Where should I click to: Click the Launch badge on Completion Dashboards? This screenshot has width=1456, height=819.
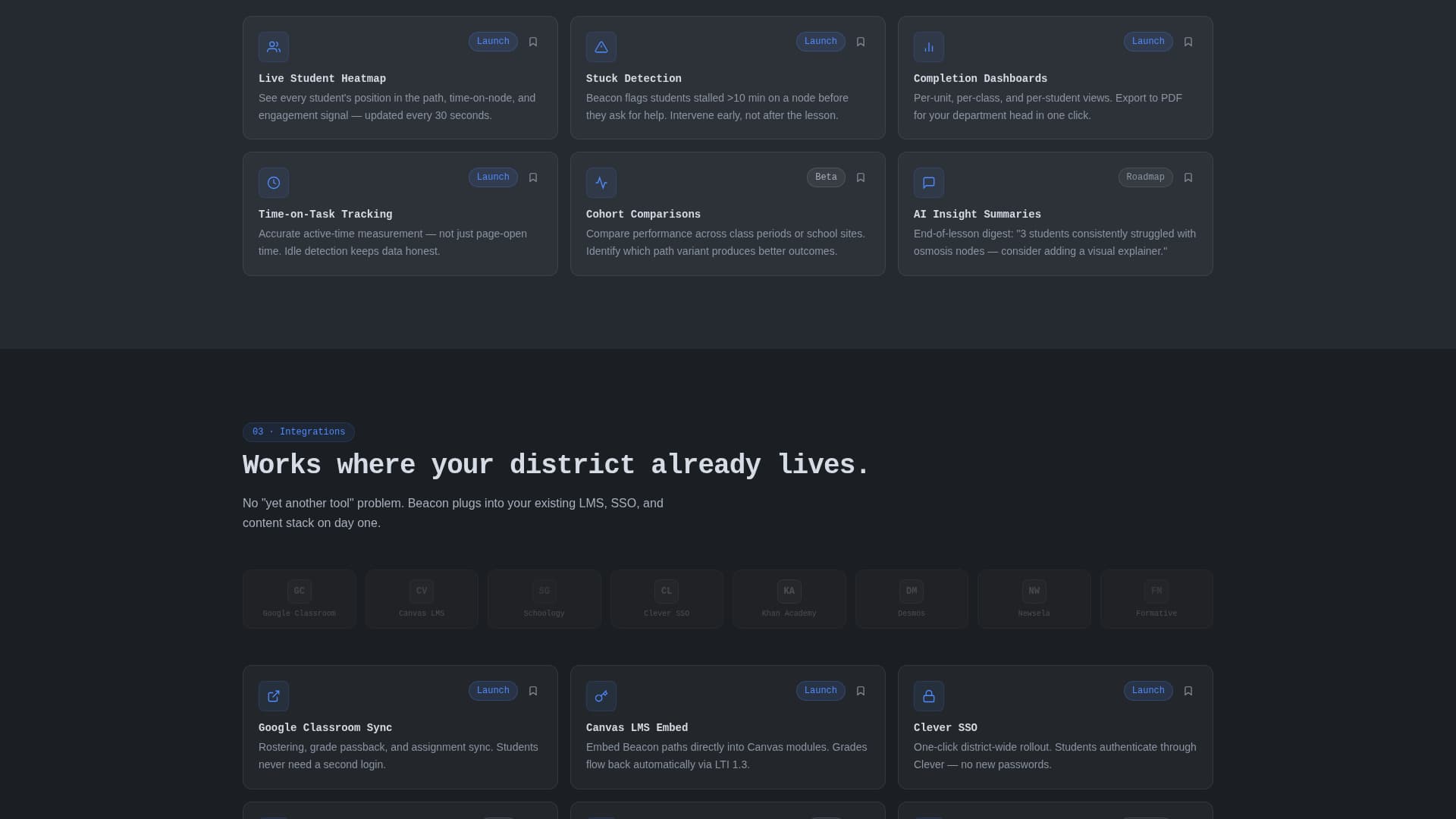[x=1148, y=42]
